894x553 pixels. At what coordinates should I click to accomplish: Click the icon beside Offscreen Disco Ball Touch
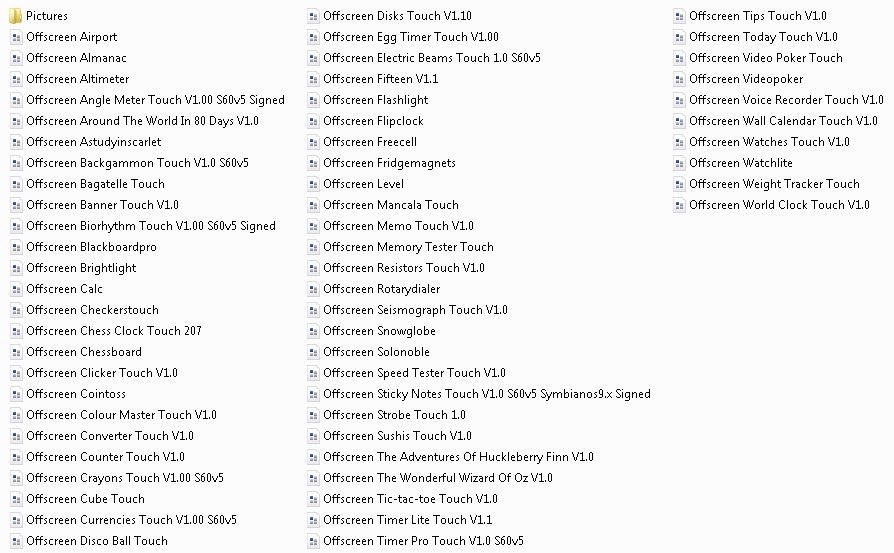pos(16,541)
